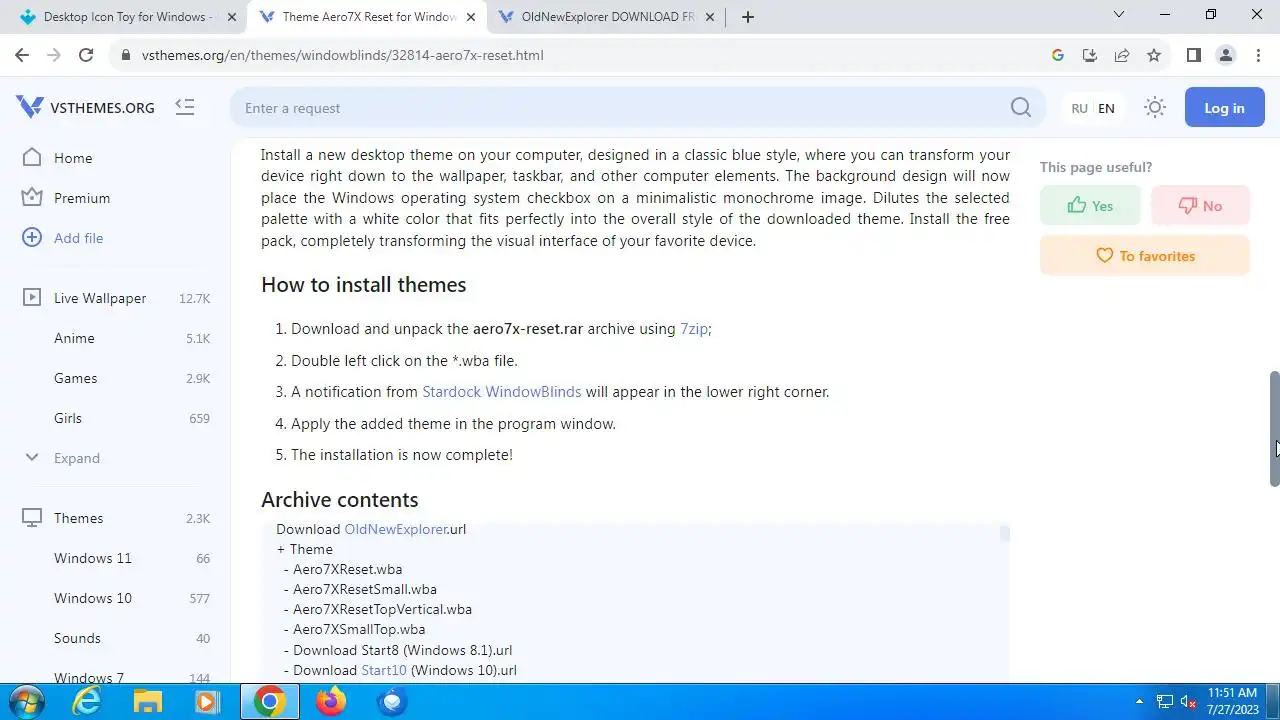
Task: Show hidden system tray icons
Action: click(1140, 702)
